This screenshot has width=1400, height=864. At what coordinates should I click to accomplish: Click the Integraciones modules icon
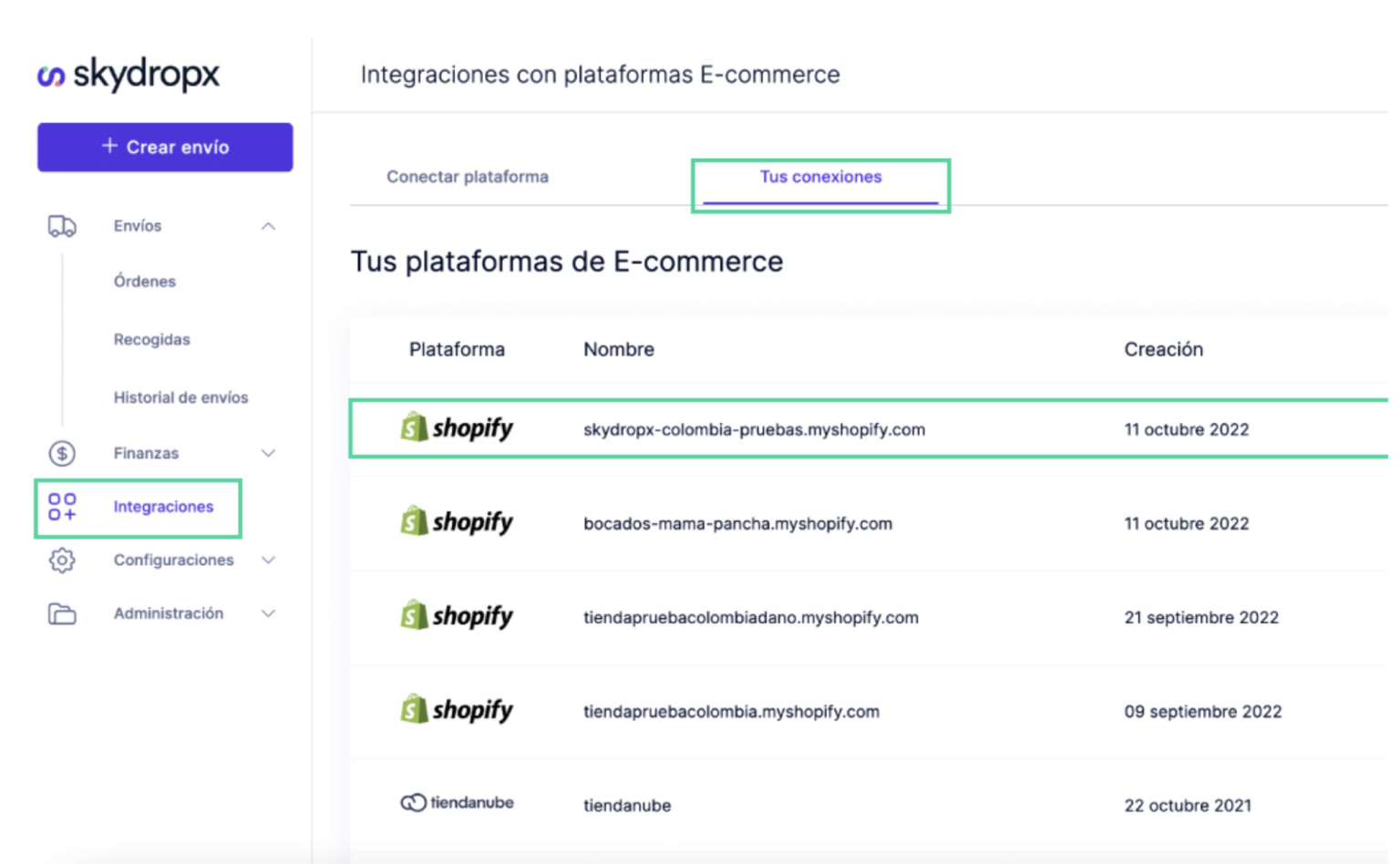click(60, 507)
